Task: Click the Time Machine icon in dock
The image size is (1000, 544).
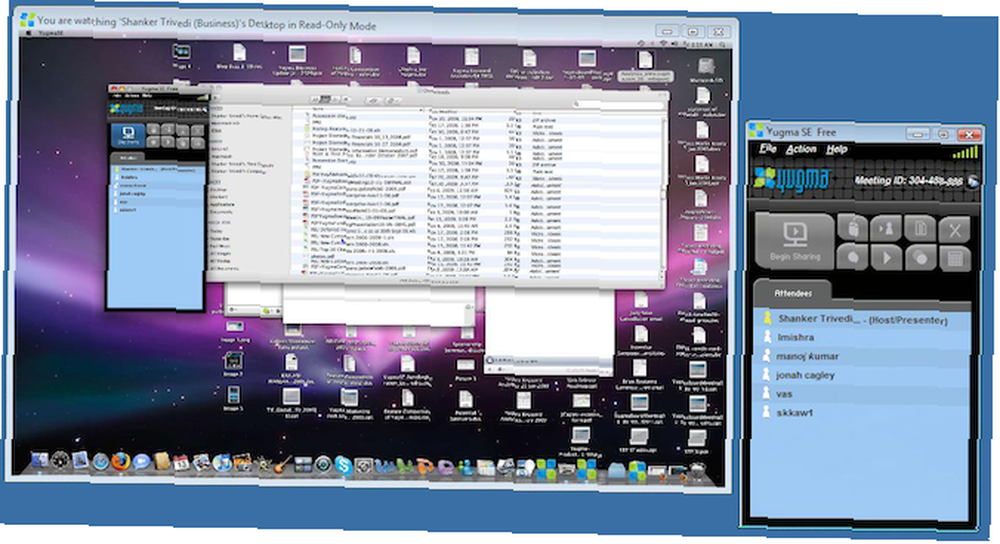Action: click(x=323, y=466)
